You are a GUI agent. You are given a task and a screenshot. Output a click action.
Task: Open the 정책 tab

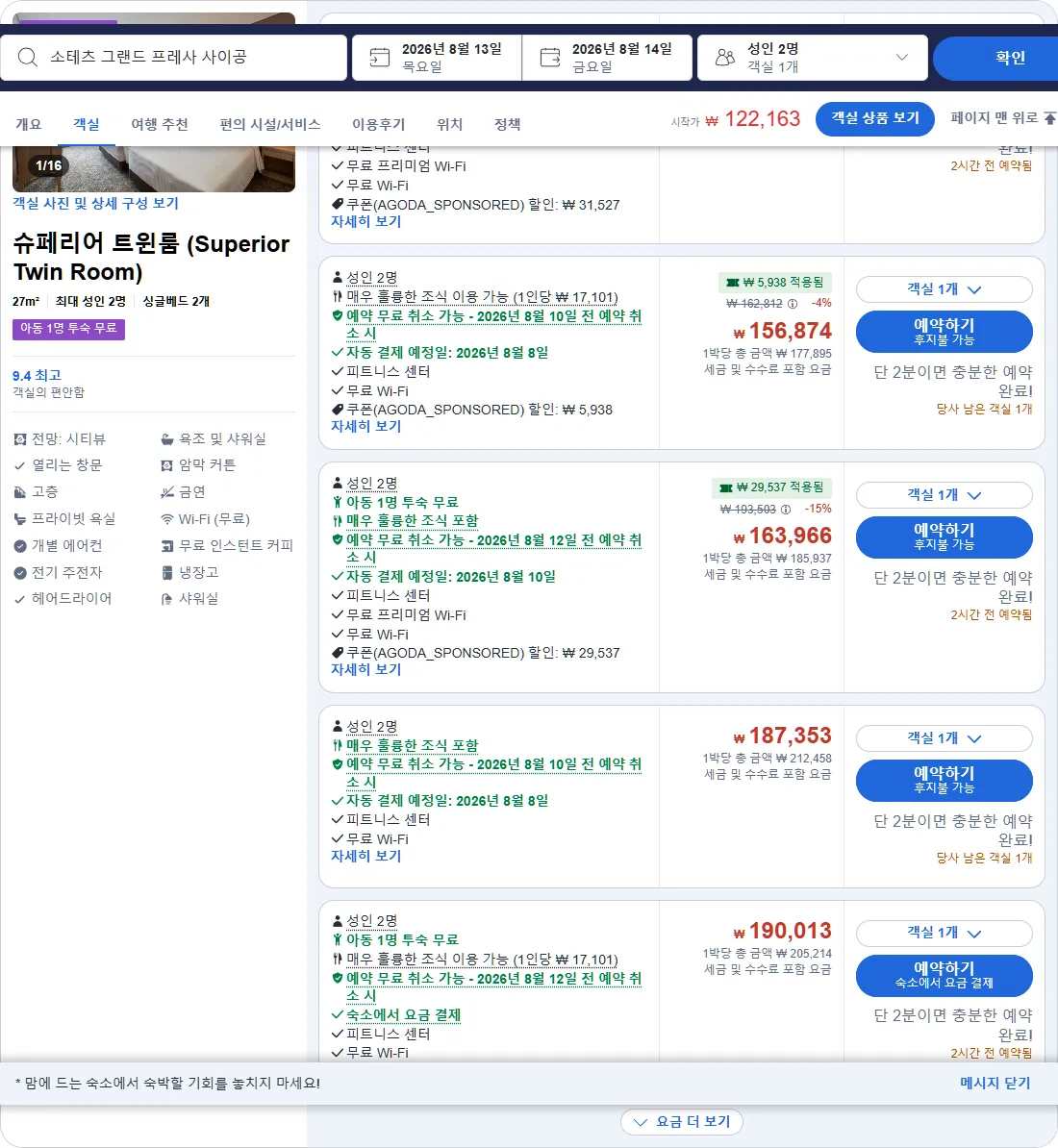[x=508, y=124]
